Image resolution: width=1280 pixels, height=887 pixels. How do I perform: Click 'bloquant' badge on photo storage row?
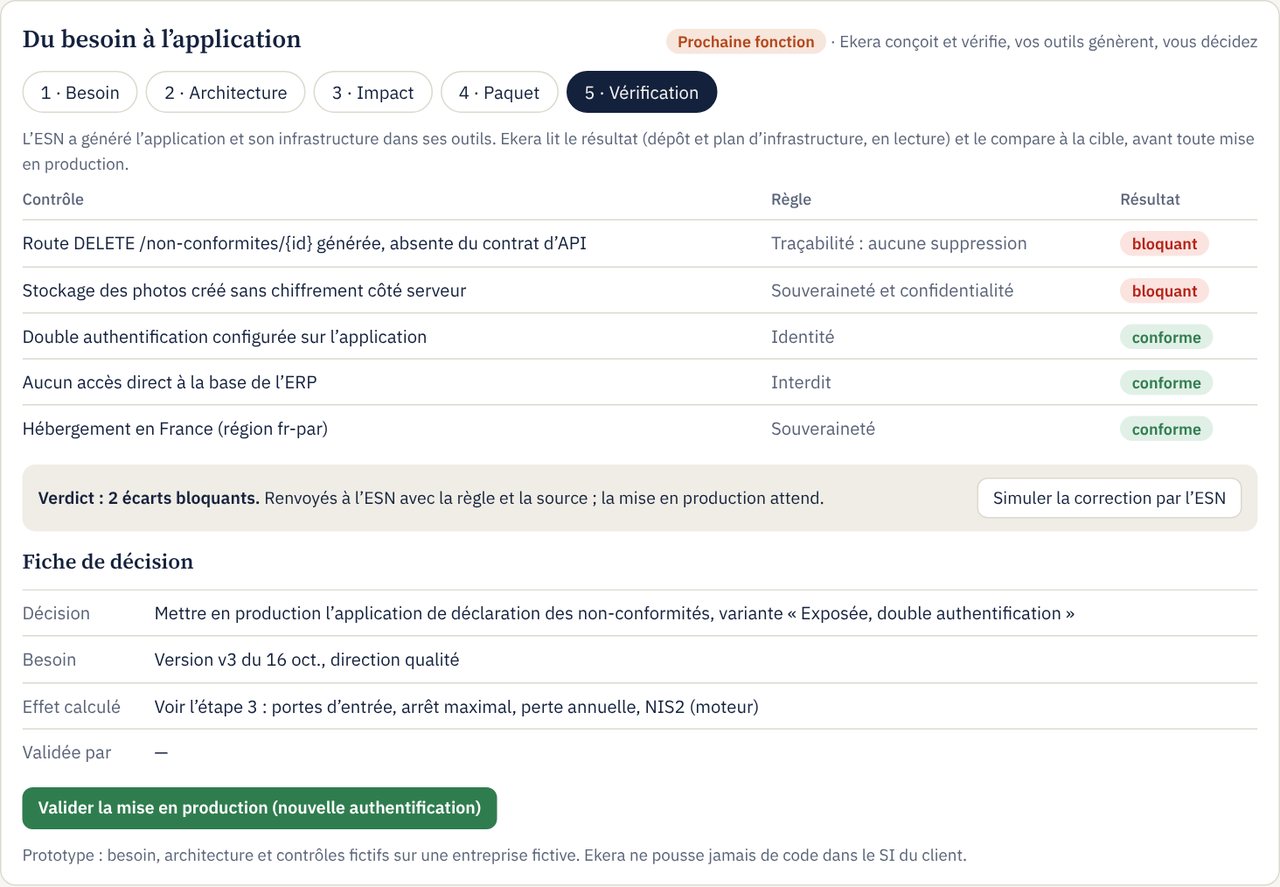pyautogui.click(x=1164, y=291)
